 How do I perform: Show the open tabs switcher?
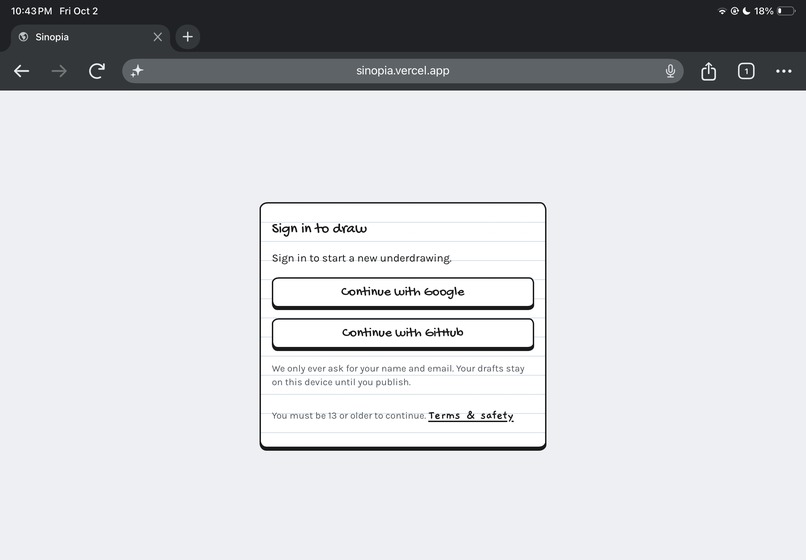pyautogui.click(x=746, y=71)
